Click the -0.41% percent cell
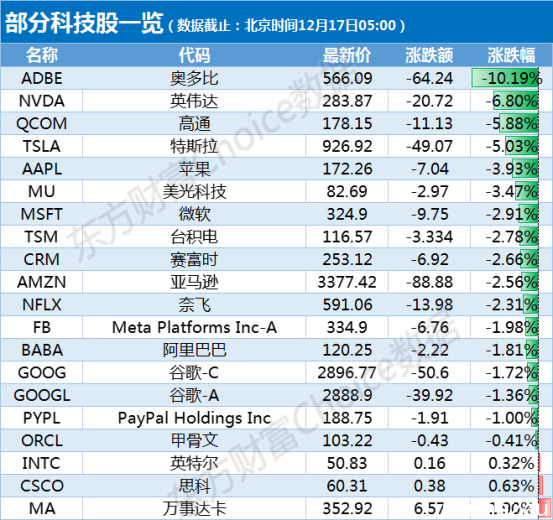The height and width of the screenshot is (520, 553). tap(511, 441)
